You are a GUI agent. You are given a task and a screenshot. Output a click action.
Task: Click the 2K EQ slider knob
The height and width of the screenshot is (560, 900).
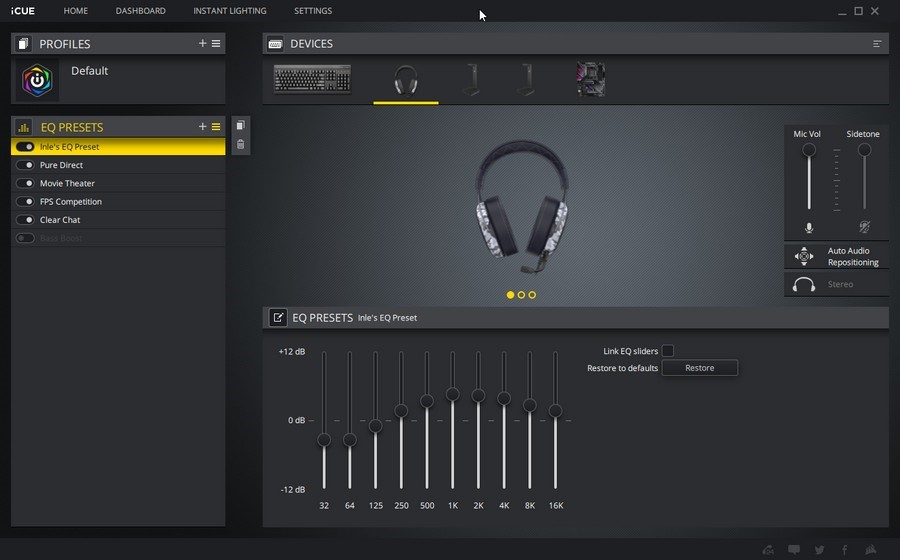(x=478, y=395)
